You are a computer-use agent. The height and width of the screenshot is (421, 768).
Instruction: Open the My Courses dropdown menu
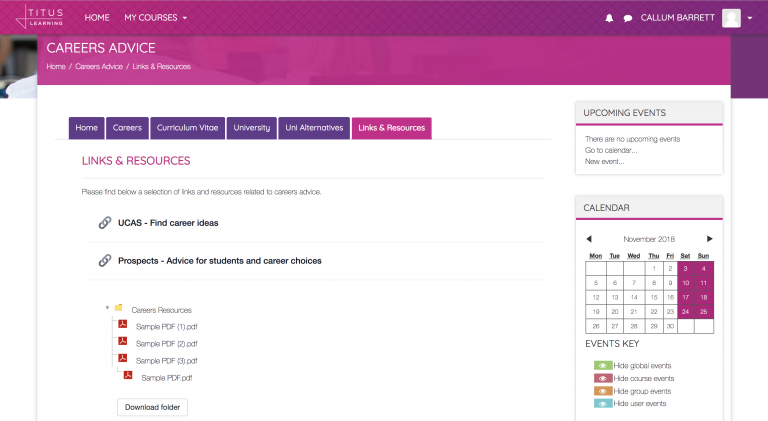click(155, 18)
